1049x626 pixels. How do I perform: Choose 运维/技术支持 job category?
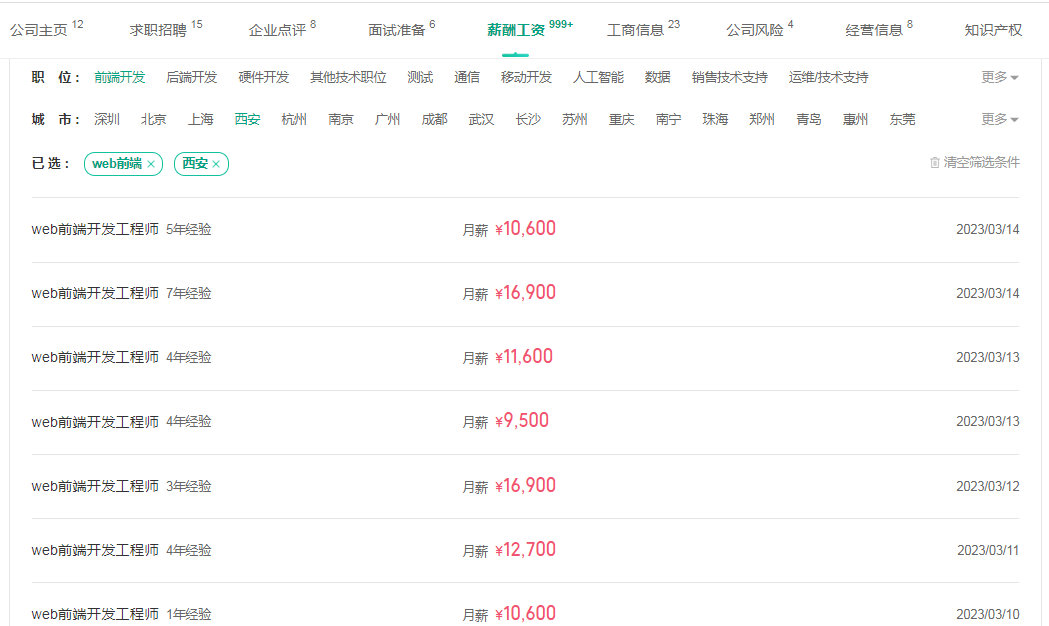point(828,78)
